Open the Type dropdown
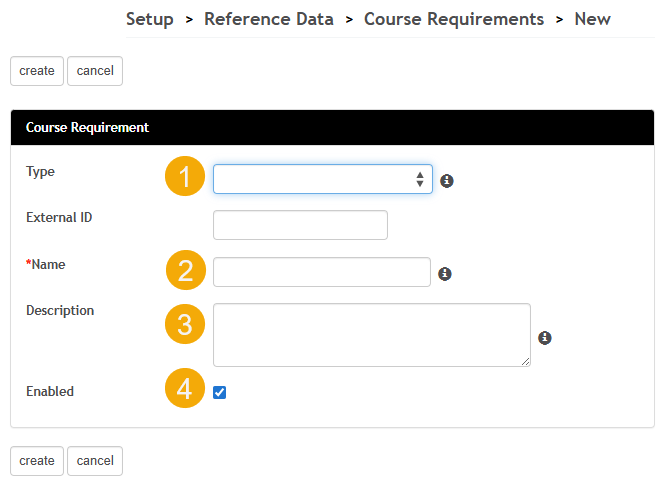The image size is (668, 486). [x=323, y=179]
